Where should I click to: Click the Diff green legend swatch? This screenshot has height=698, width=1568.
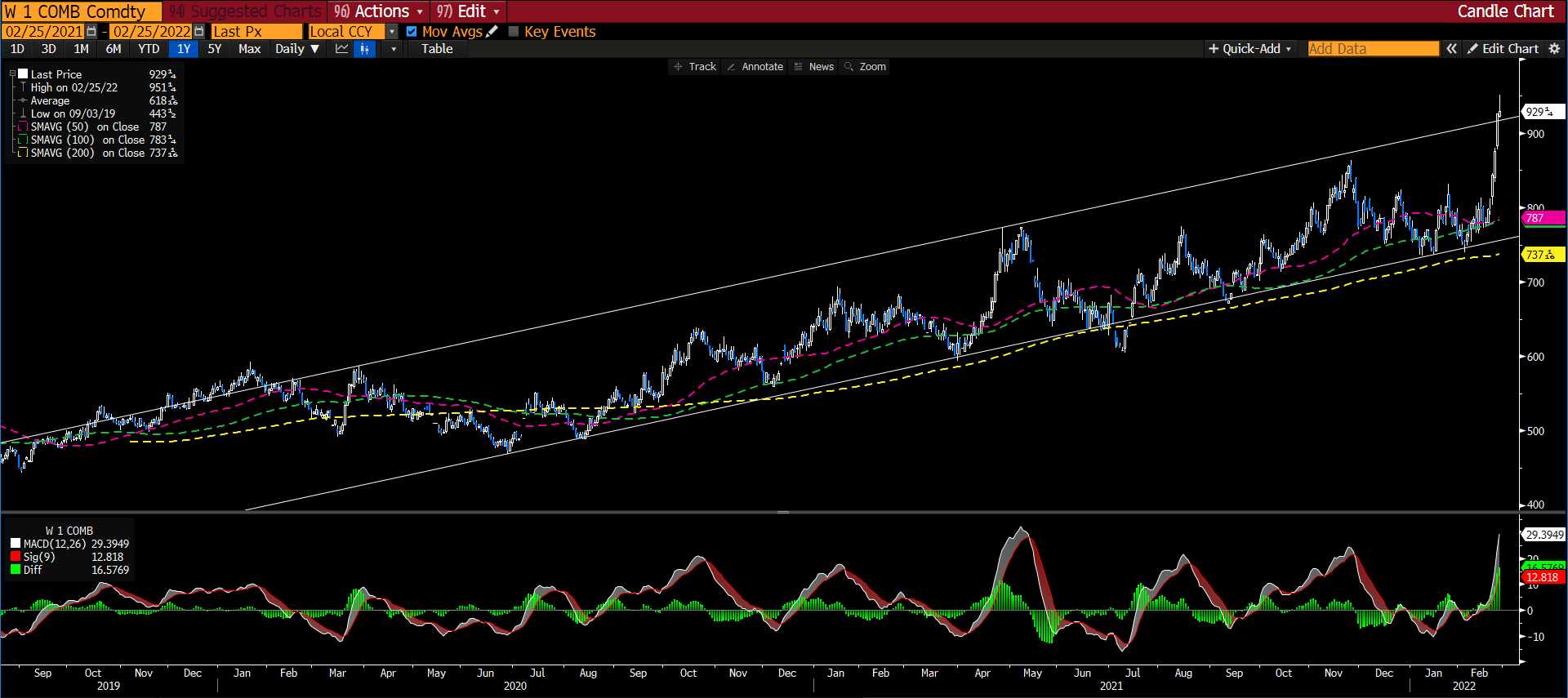[16, 570]
